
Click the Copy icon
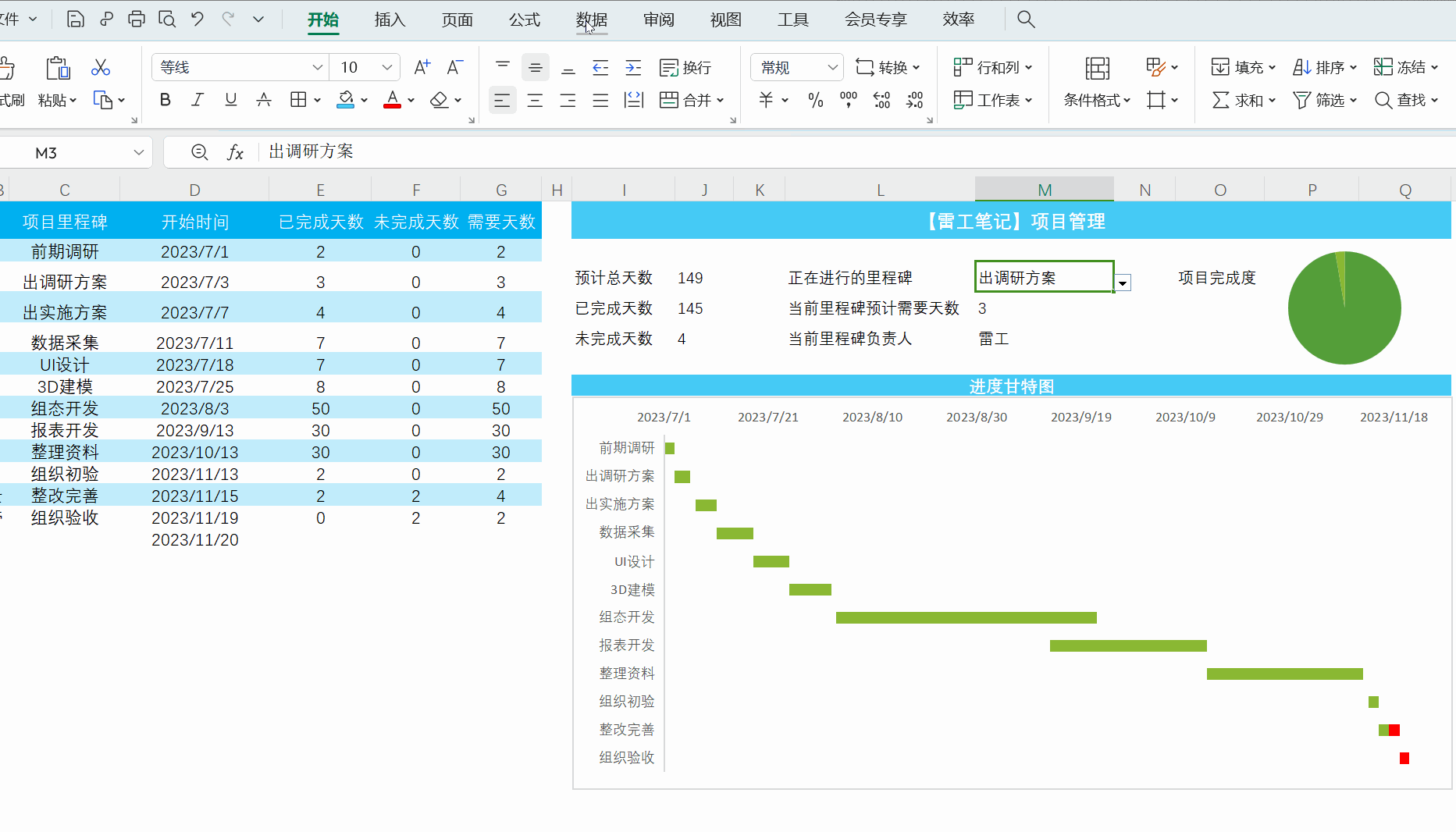[x=103, y=100]
